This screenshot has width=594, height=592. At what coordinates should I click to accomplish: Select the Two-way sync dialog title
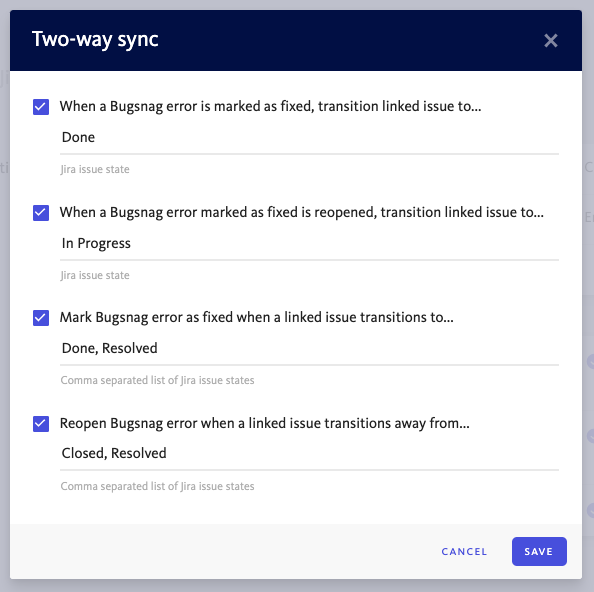[95, 39]
